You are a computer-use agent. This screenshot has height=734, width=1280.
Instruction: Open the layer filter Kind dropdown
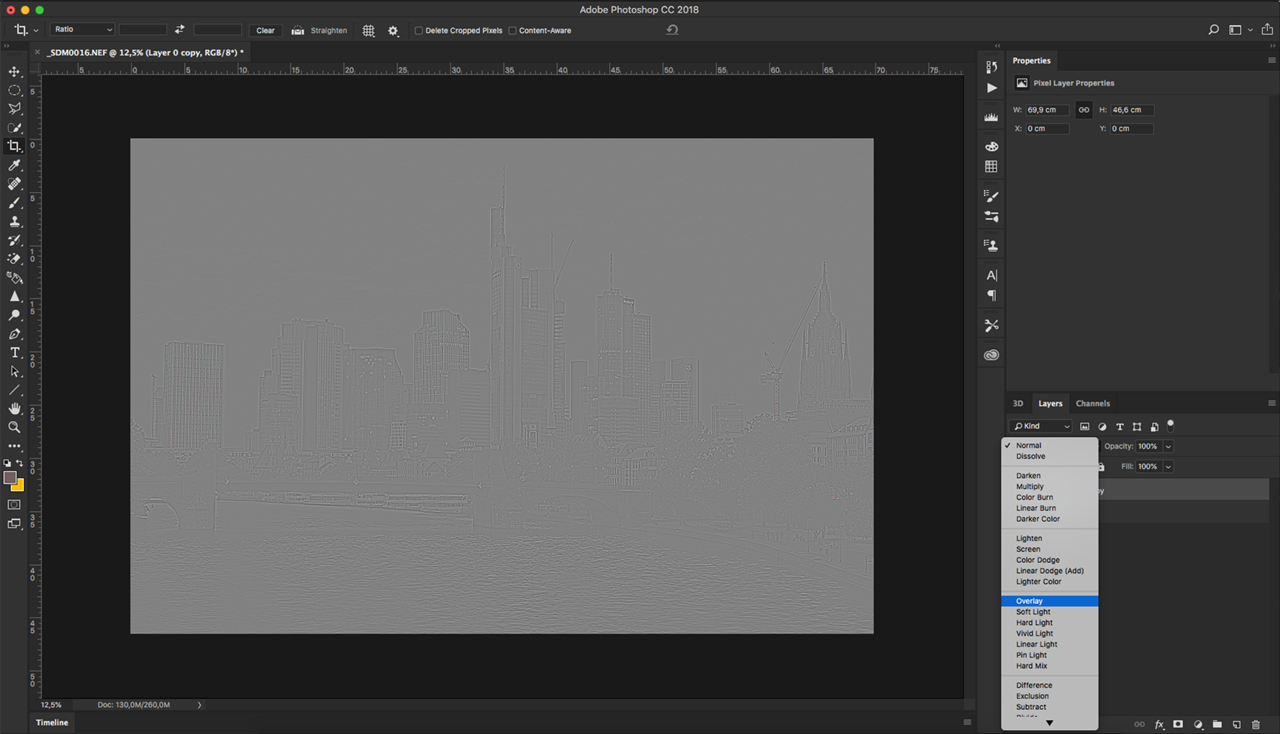[1041, 427]
